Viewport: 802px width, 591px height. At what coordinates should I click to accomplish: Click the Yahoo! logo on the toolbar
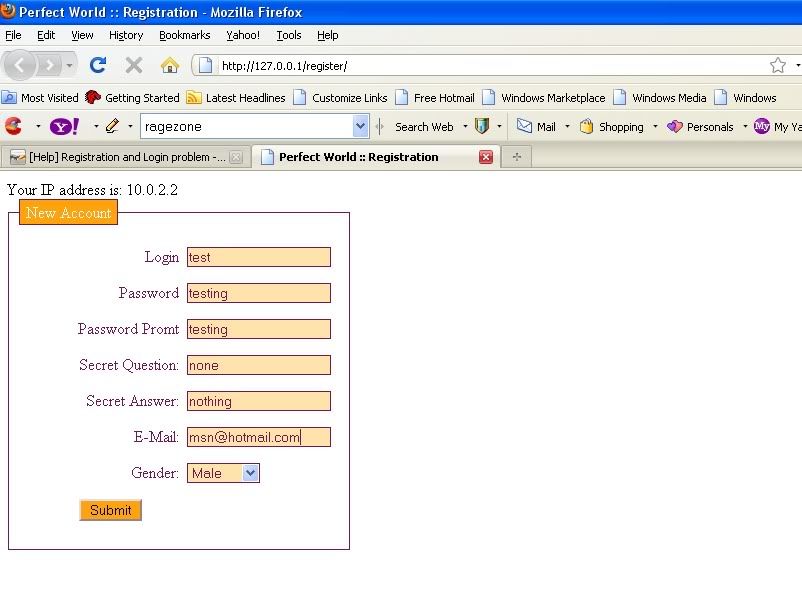pyautogui.click(x=62, y=127)
